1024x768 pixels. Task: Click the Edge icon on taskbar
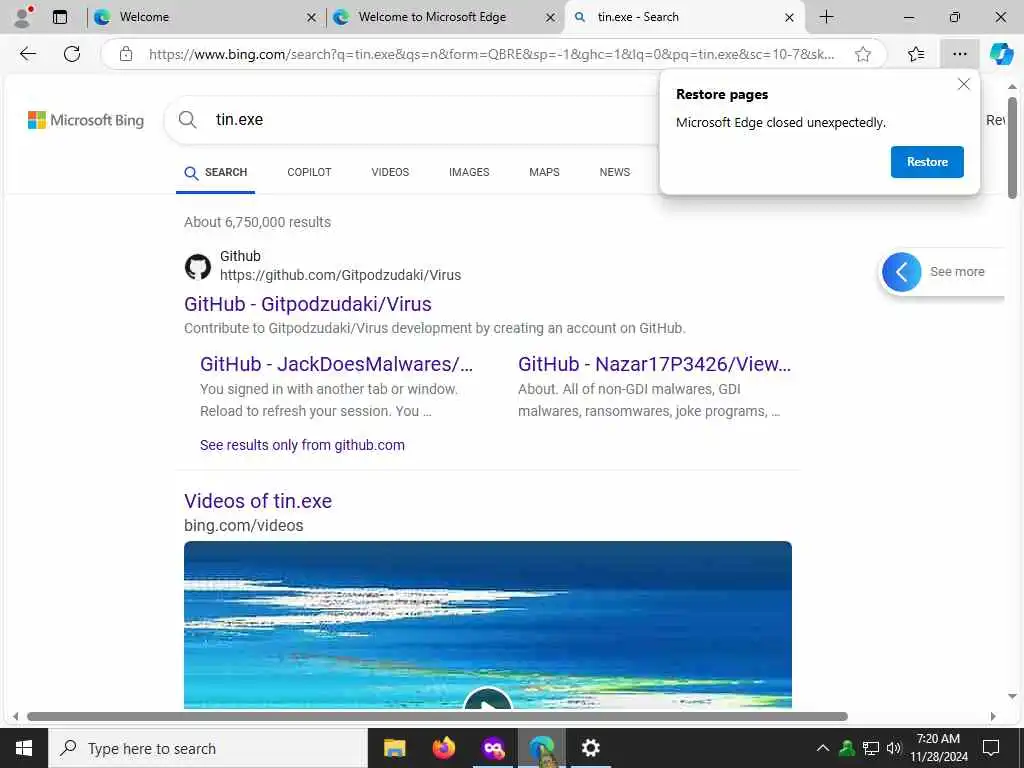541,748
